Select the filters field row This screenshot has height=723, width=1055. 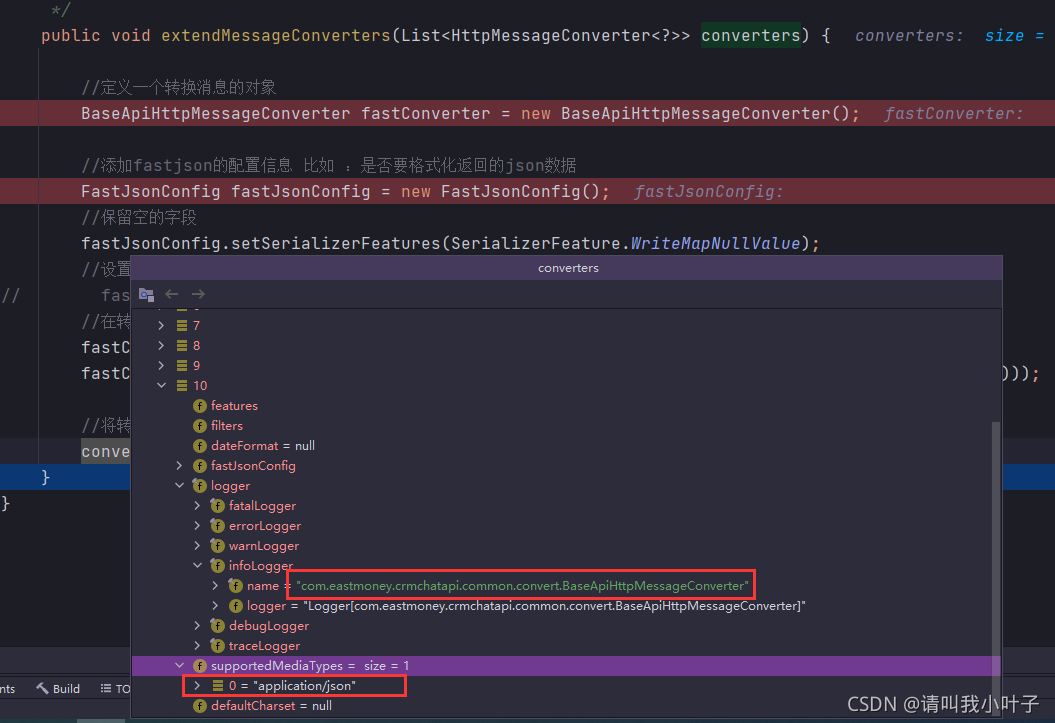click(562, 426)
